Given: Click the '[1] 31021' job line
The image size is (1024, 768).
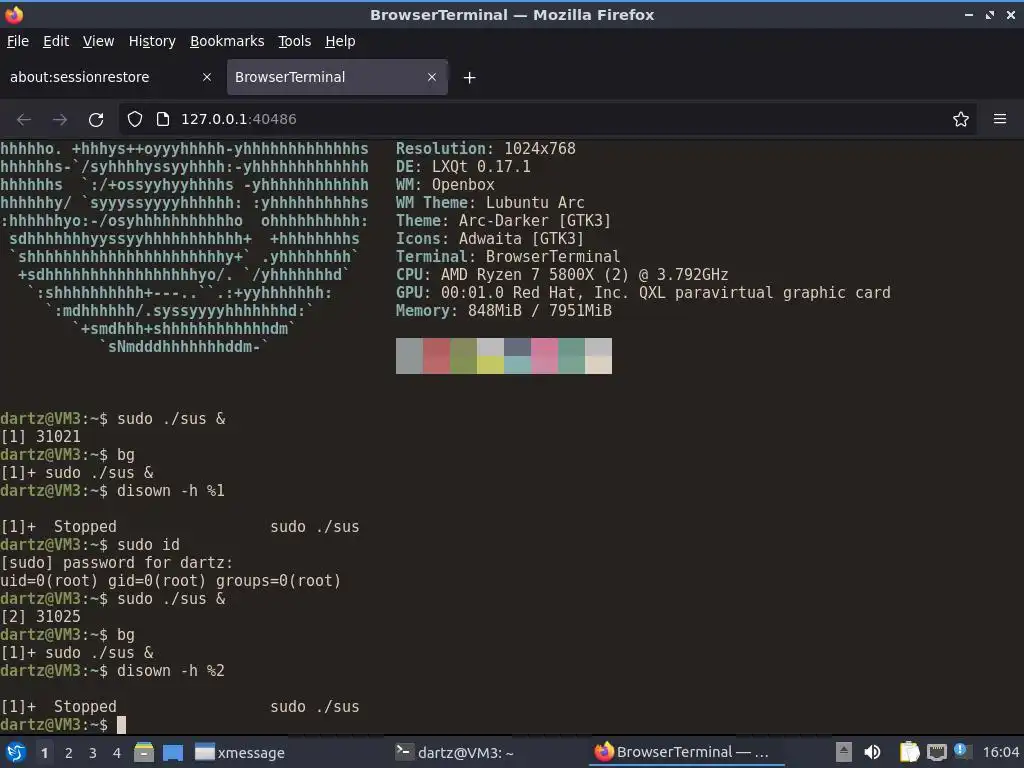Looking at the screenshot, I should tap(40, 436).
